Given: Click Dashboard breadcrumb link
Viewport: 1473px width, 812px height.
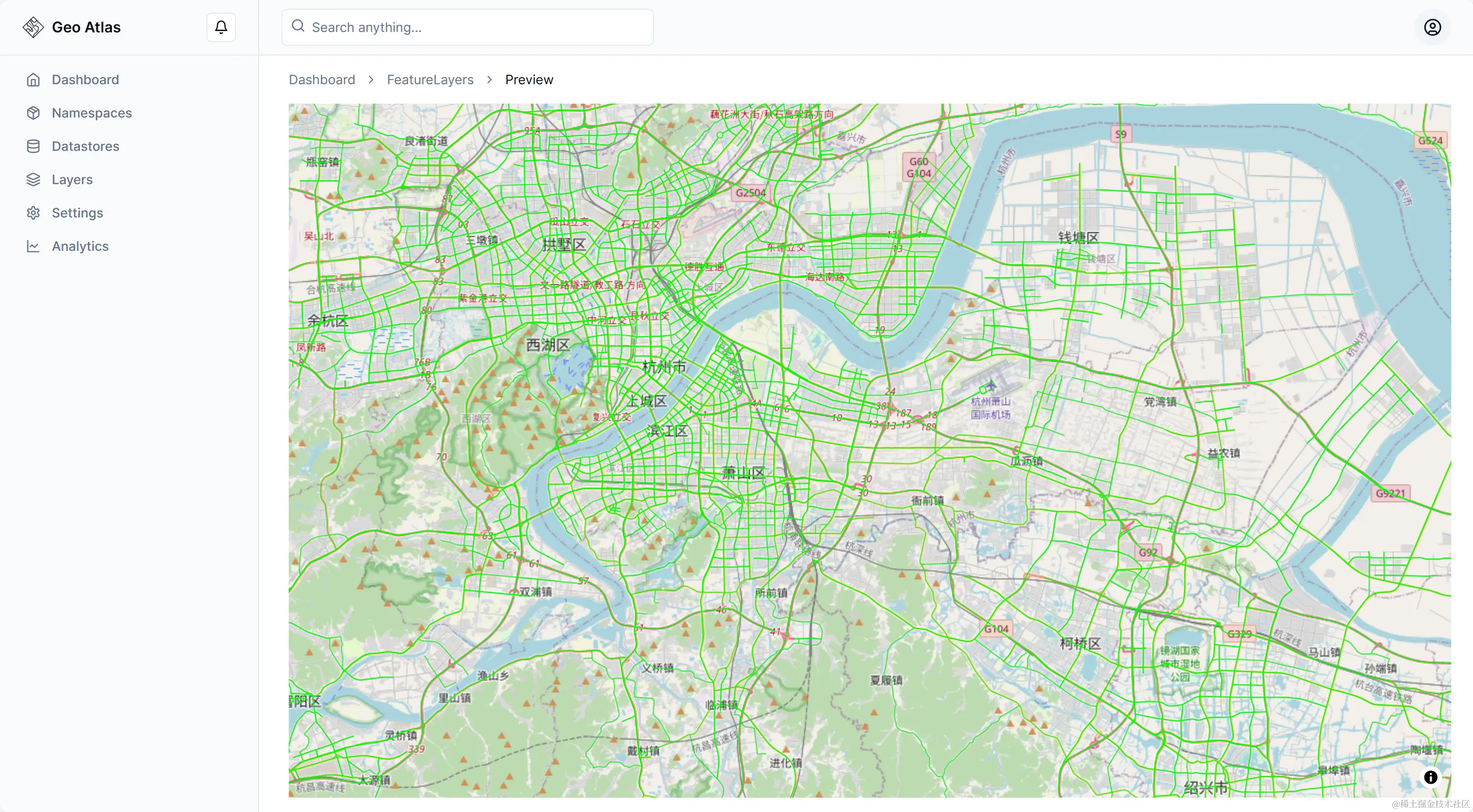Looking at the screenshot, I should tap(322, 79).
